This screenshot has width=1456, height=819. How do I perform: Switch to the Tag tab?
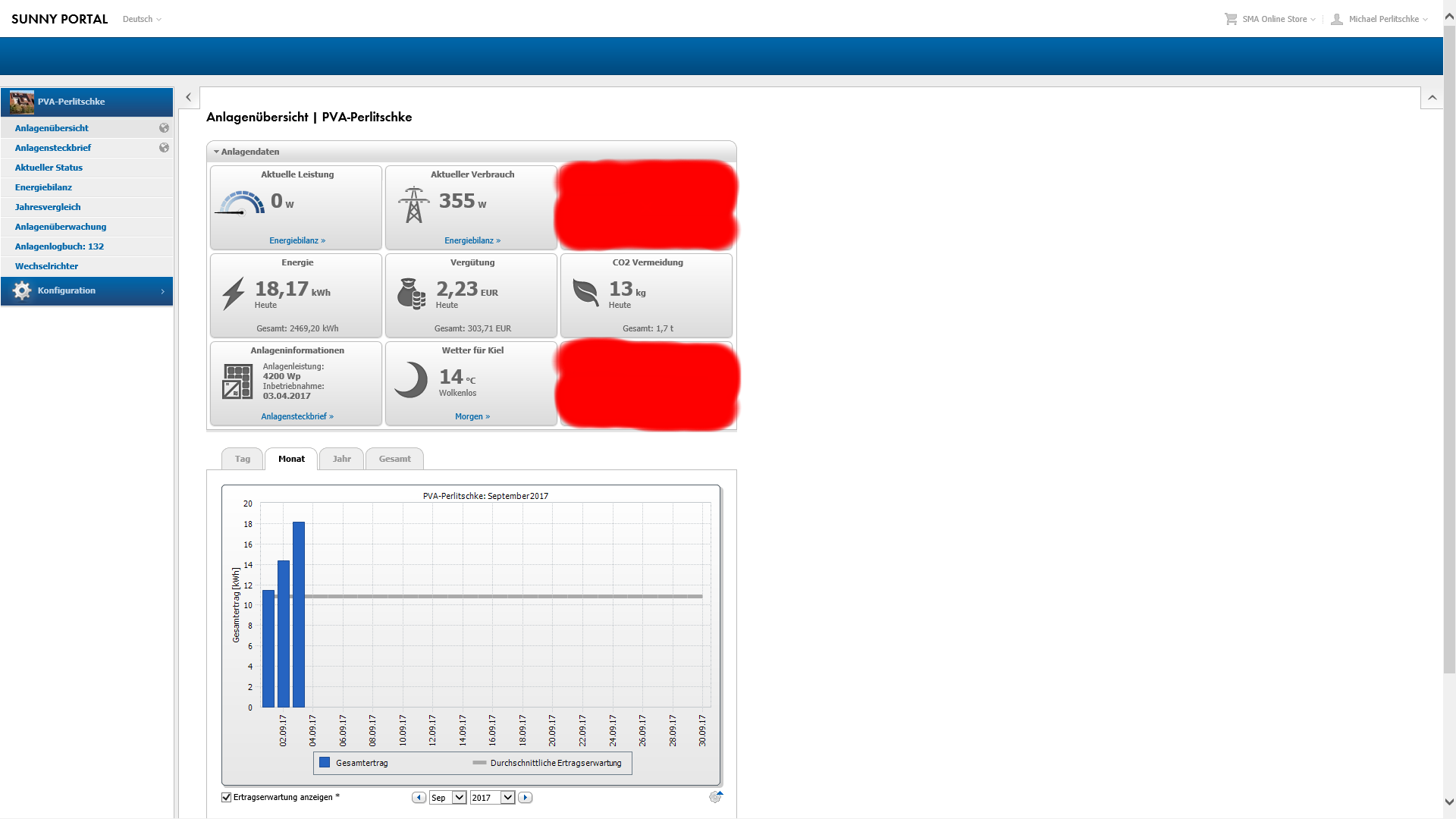click(242, 459)
